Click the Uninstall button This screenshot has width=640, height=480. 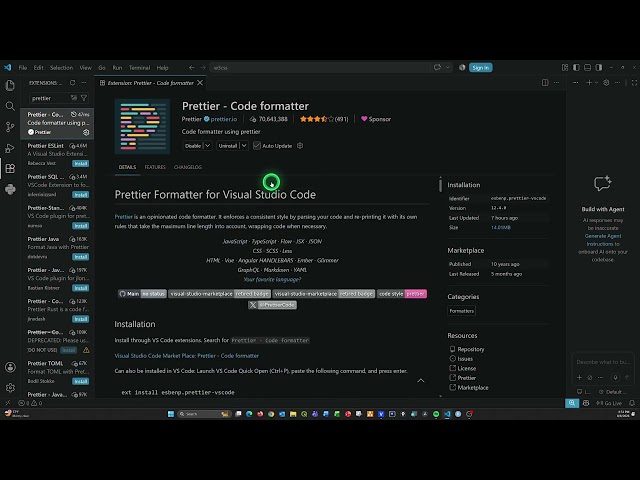(228, 146)
